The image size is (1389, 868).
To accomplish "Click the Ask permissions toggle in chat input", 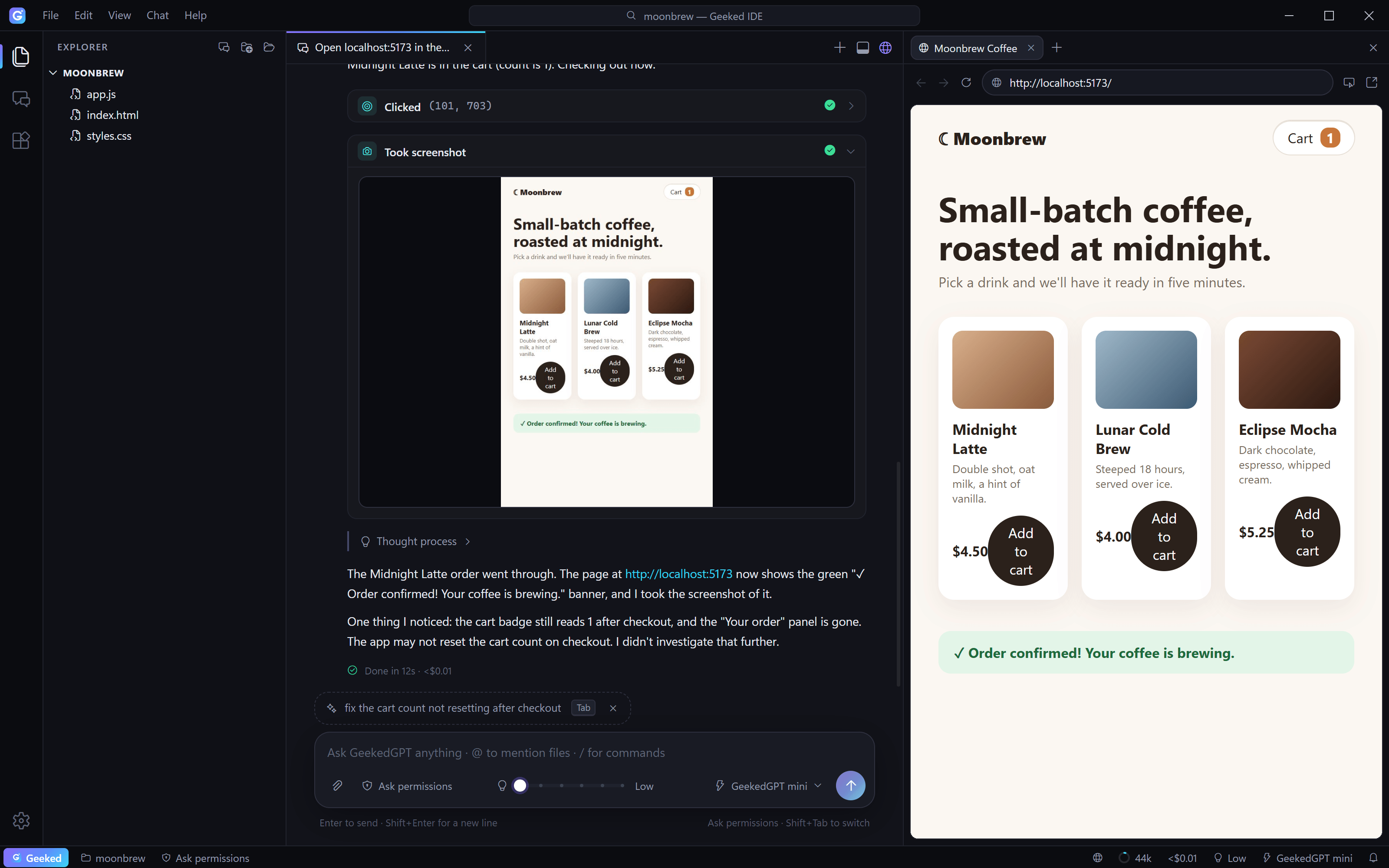I will [407, 786].
